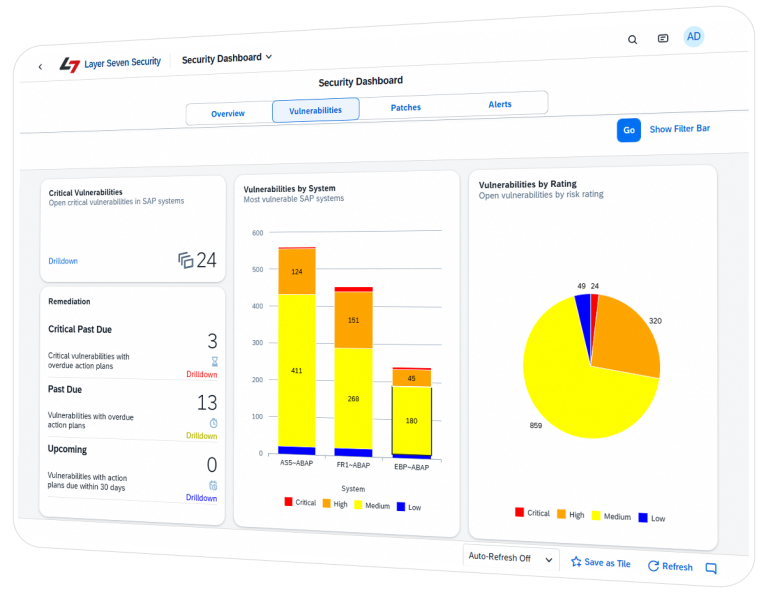Select the EBP~ABAP orange 45 bar segment
Image resolution: width=768 pixels, height=594 pixels.
(x=411, y=378)
